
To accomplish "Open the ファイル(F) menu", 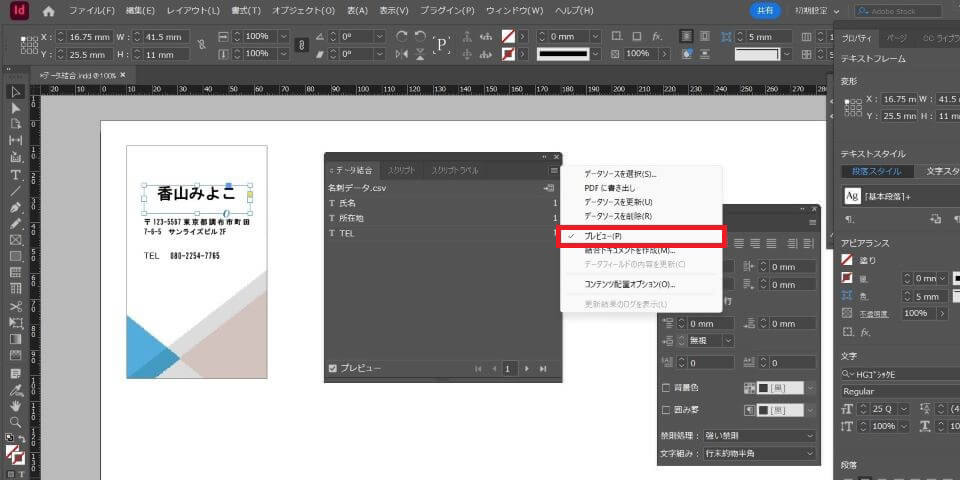I will 92,11.
